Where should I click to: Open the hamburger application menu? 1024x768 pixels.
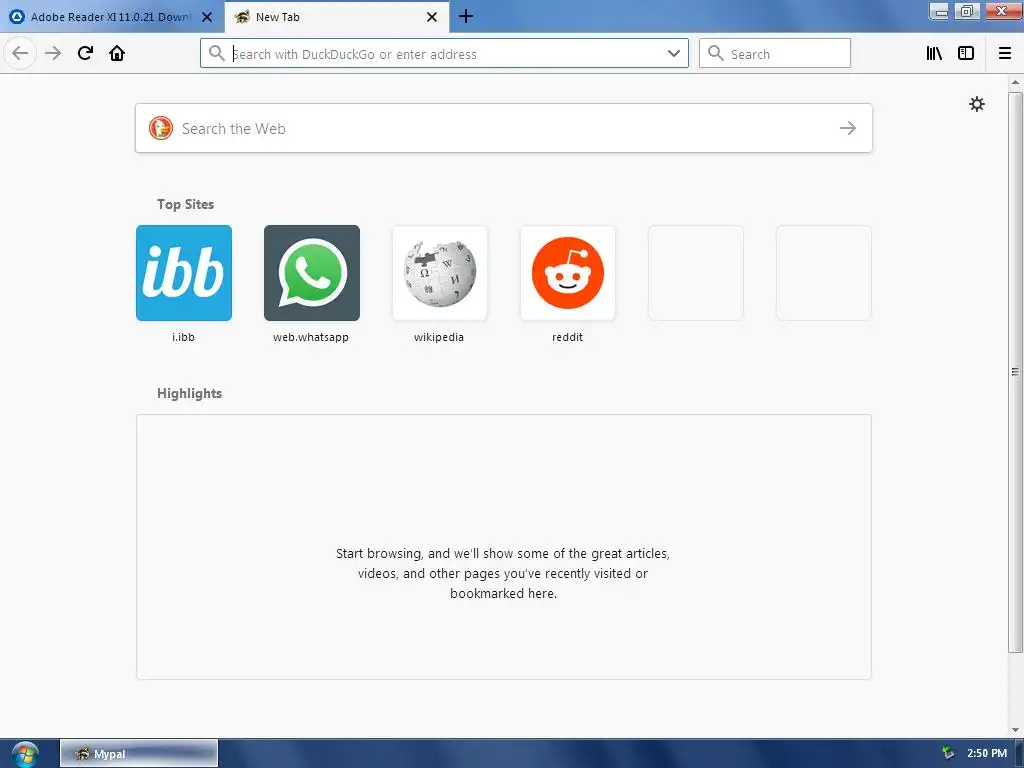[x=1005, y=54]
